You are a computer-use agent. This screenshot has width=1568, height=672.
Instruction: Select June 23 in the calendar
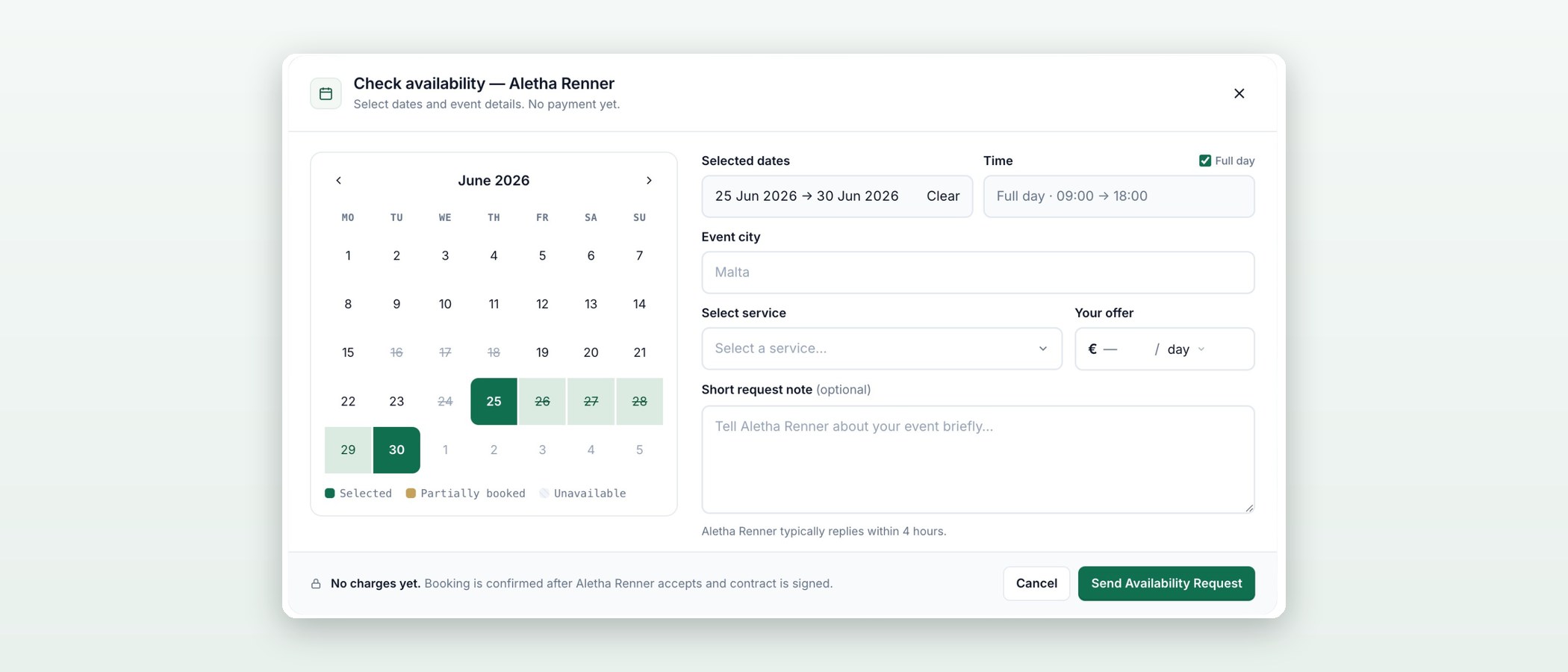(x=396, y=401)
